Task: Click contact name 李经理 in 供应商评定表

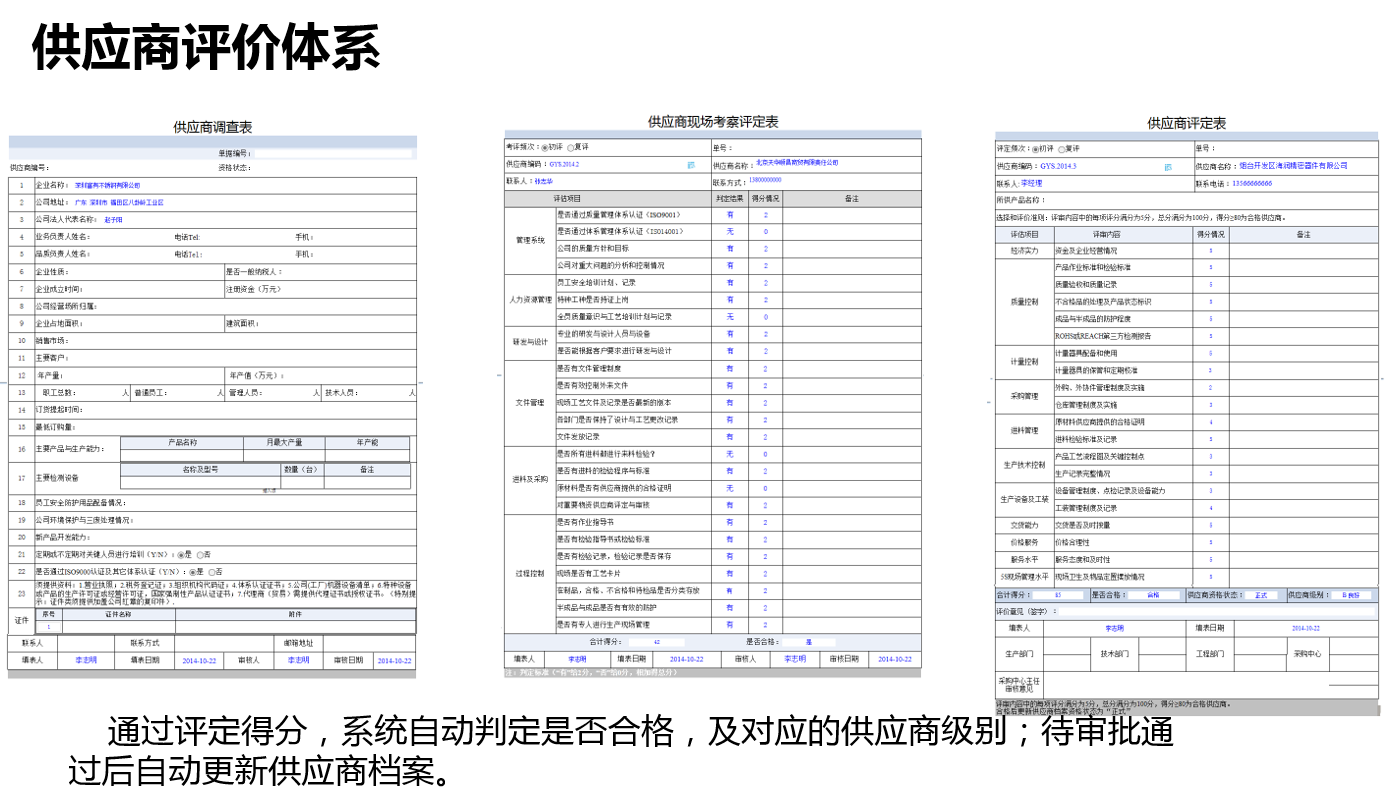Action: 1031,184
